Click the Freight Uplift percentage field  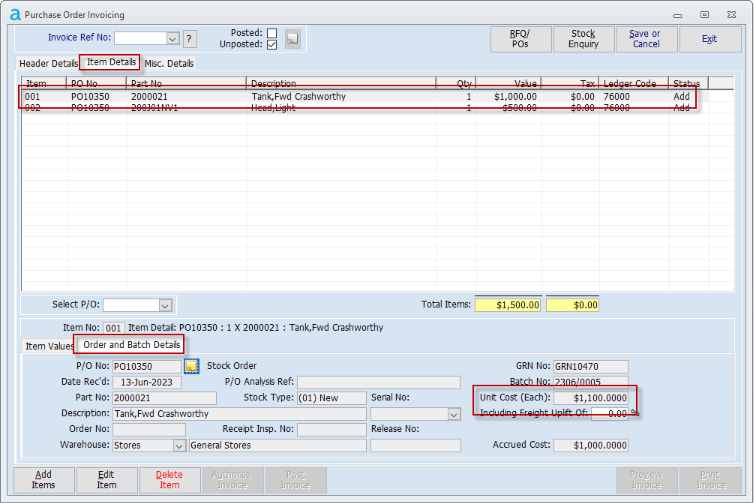point(610,414)
